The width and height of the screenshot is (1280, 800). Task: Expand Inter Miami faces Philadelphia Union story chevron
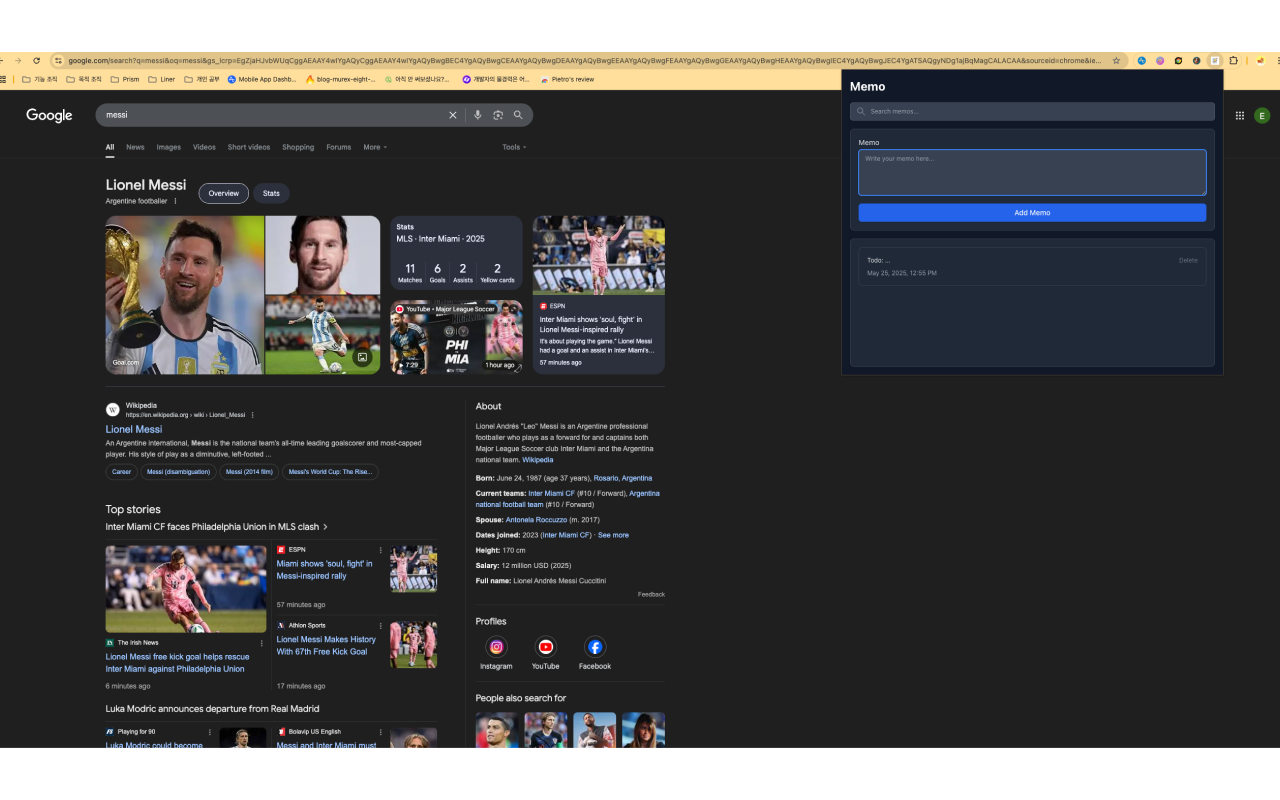coord(326,527)
